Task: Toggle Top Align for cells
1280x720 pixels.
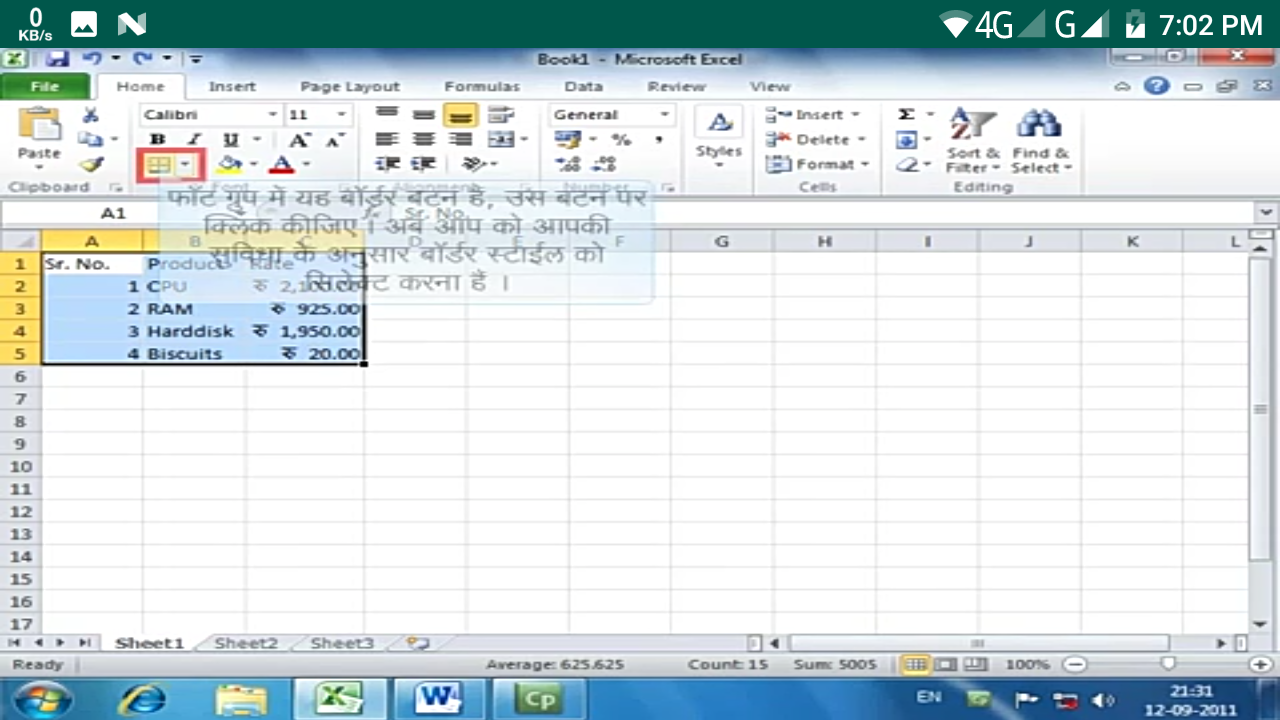Action: click(387, 115)
